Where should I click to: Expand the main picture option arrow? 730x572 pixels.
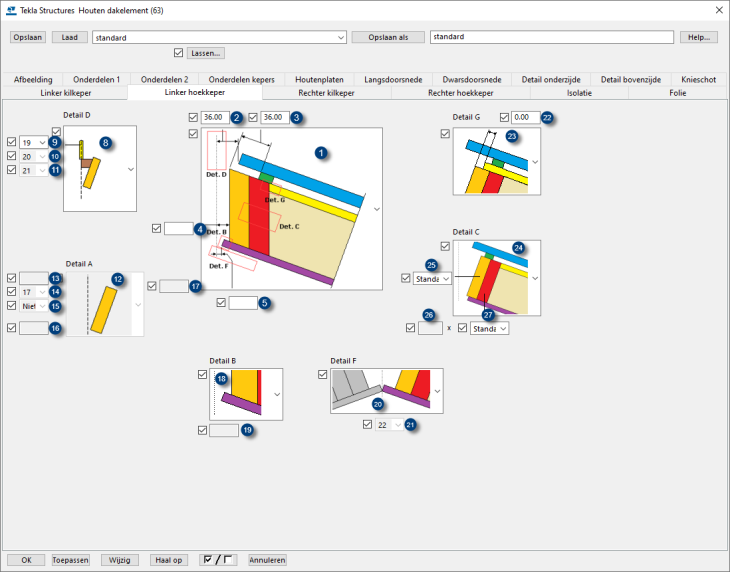click(x=377, y=209)
